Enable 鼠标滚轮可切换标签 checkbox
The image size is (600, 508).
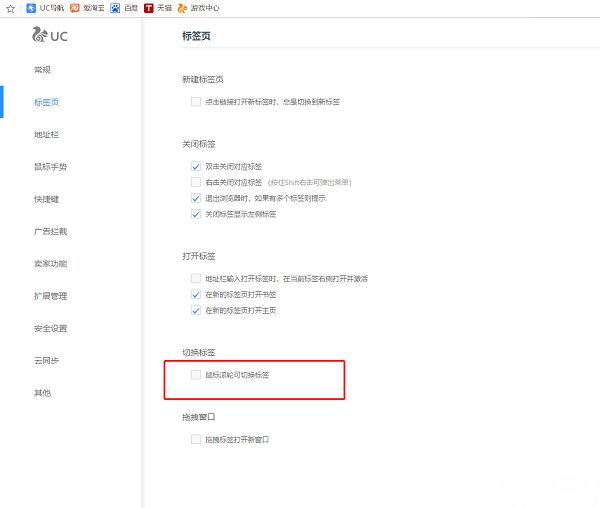[196, 375]
